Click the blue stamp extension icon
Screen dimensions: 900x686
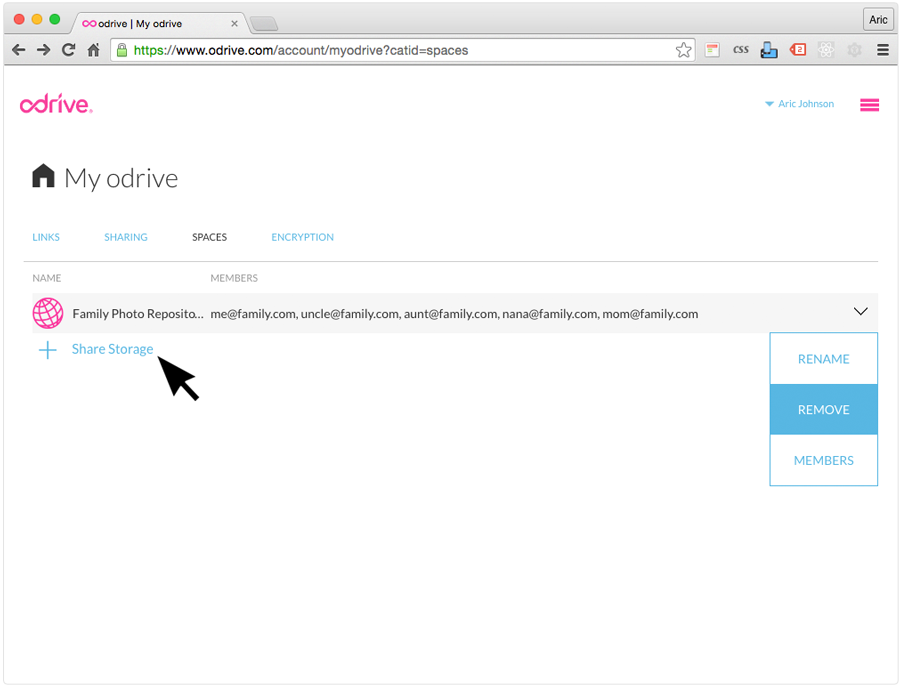pos(769,50)
